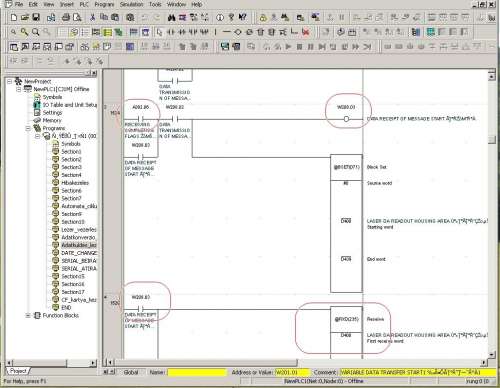Open the PLC menu
Viewport: 500px width, 388px height.
[84, 4]
